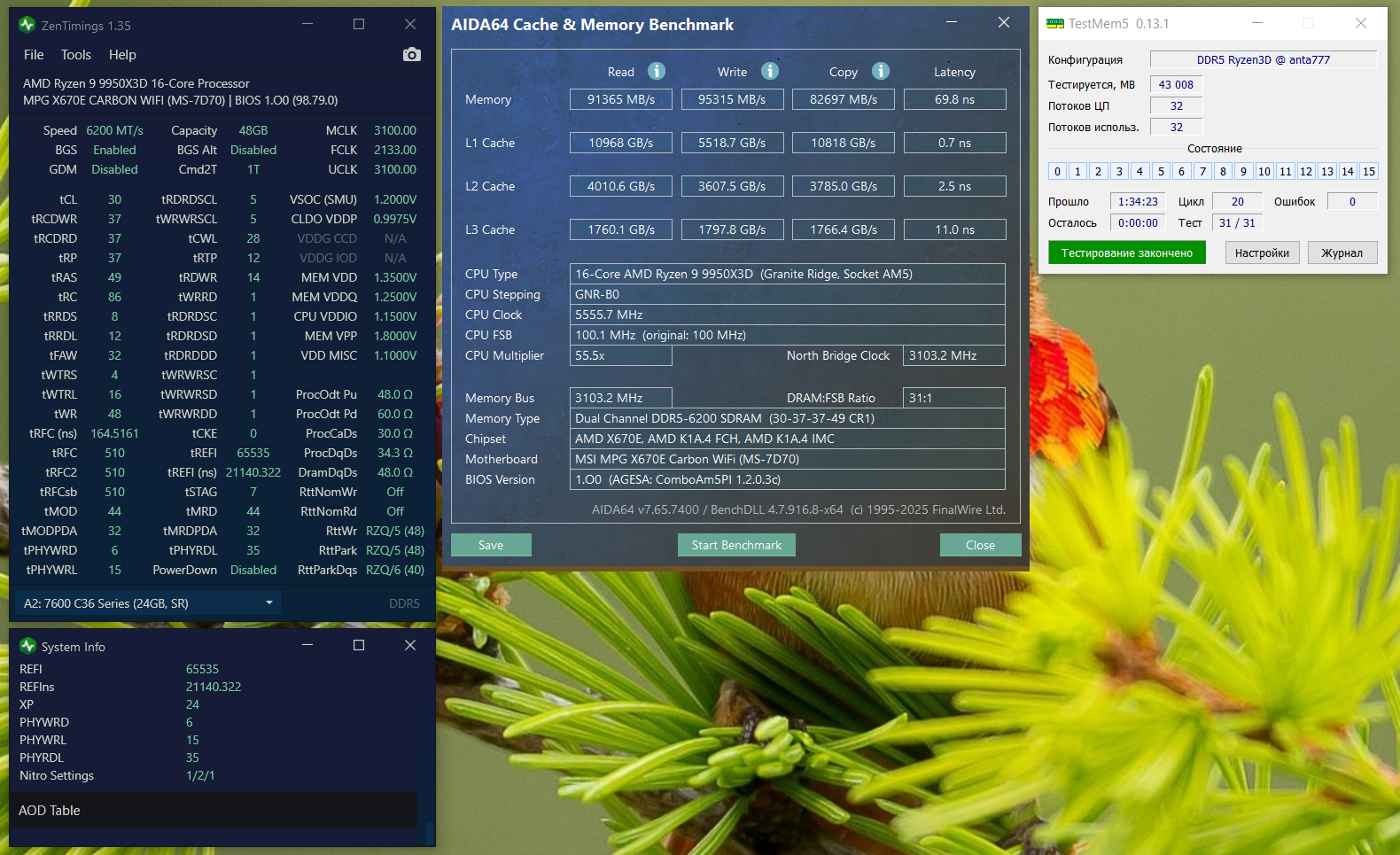Open the TestMem5 Журнал log
The width and height of the screenshot is (1400, 855).
(1342, 253)
